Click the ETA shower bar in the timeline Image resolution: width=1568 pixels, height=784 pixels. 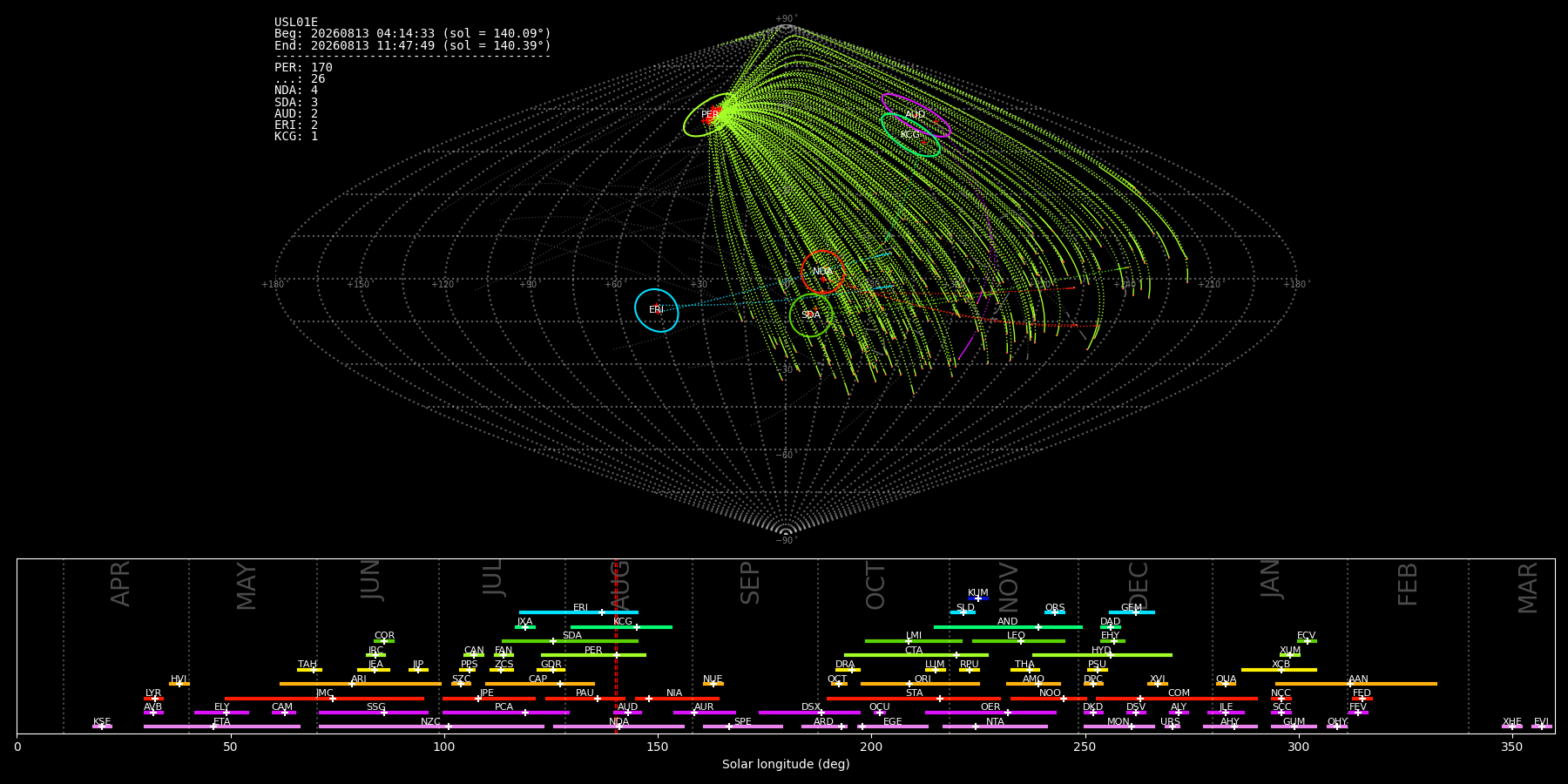click(222, 727)
